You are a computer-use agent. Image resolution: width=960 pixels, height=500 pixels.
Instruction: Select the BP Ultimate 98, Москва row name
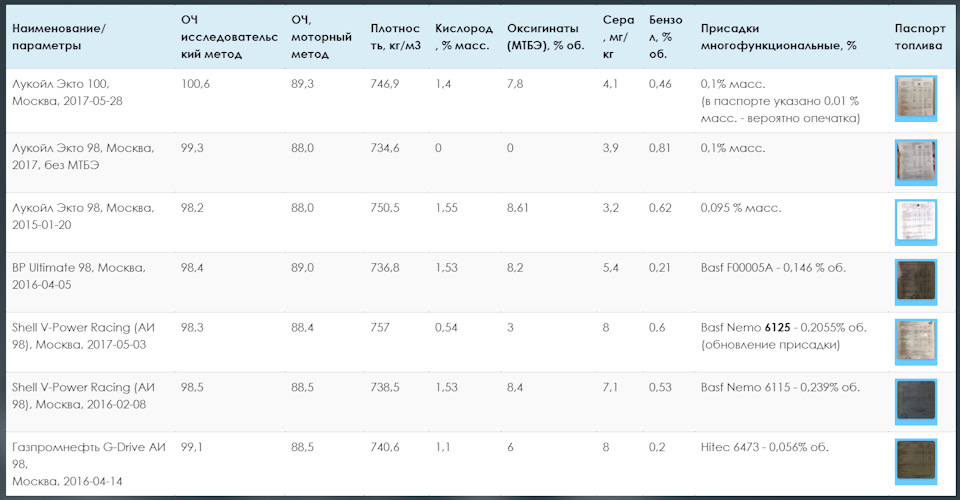(78, 276)
